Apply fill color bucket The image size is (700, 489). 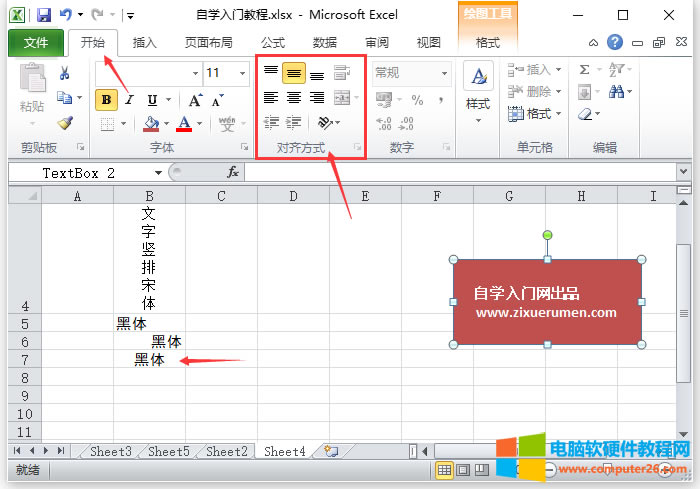[x=151, y=124]
